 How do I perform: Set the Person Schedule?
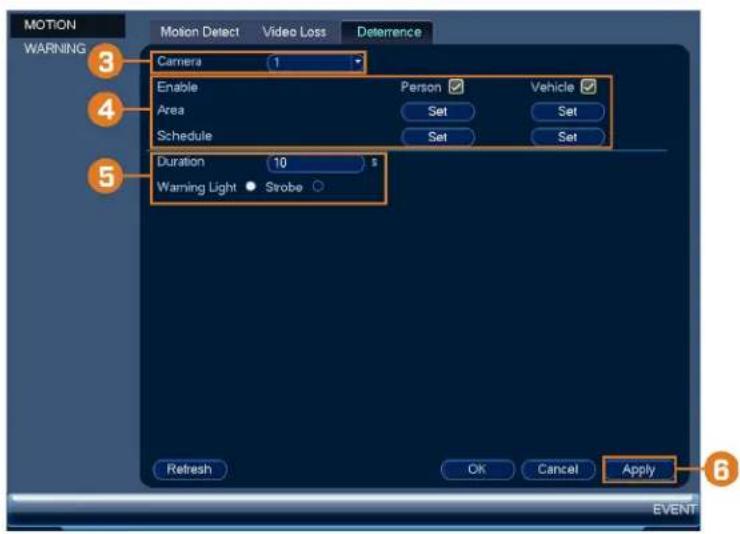tap(437, 137)
